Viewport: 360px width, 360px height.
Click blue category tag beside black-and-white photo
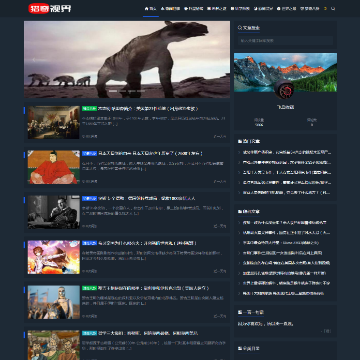click(89, 198)
